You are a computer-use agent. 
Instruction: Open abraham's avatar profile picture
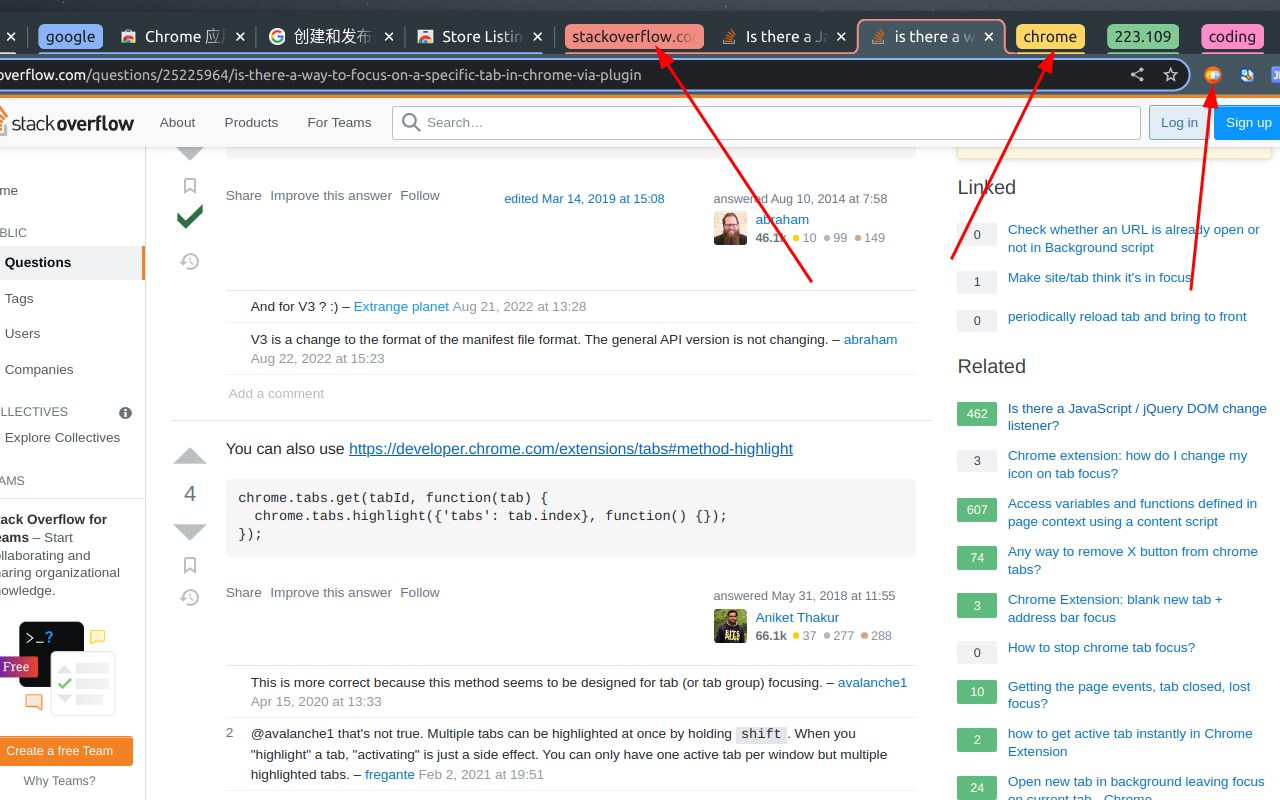click(x=730, y=228)
